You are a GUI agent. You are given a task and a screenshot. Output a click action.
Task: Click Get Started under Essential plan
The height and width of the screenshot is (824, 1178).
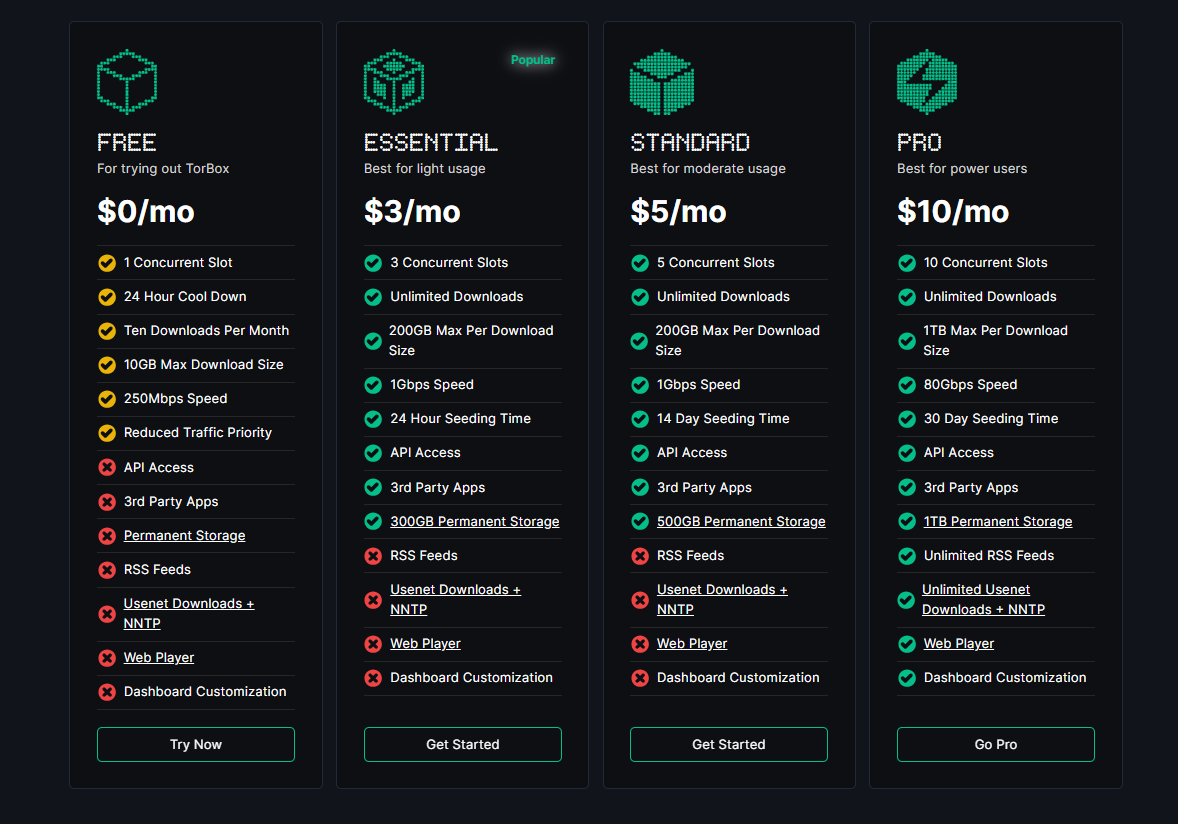(x=463, y=744)
